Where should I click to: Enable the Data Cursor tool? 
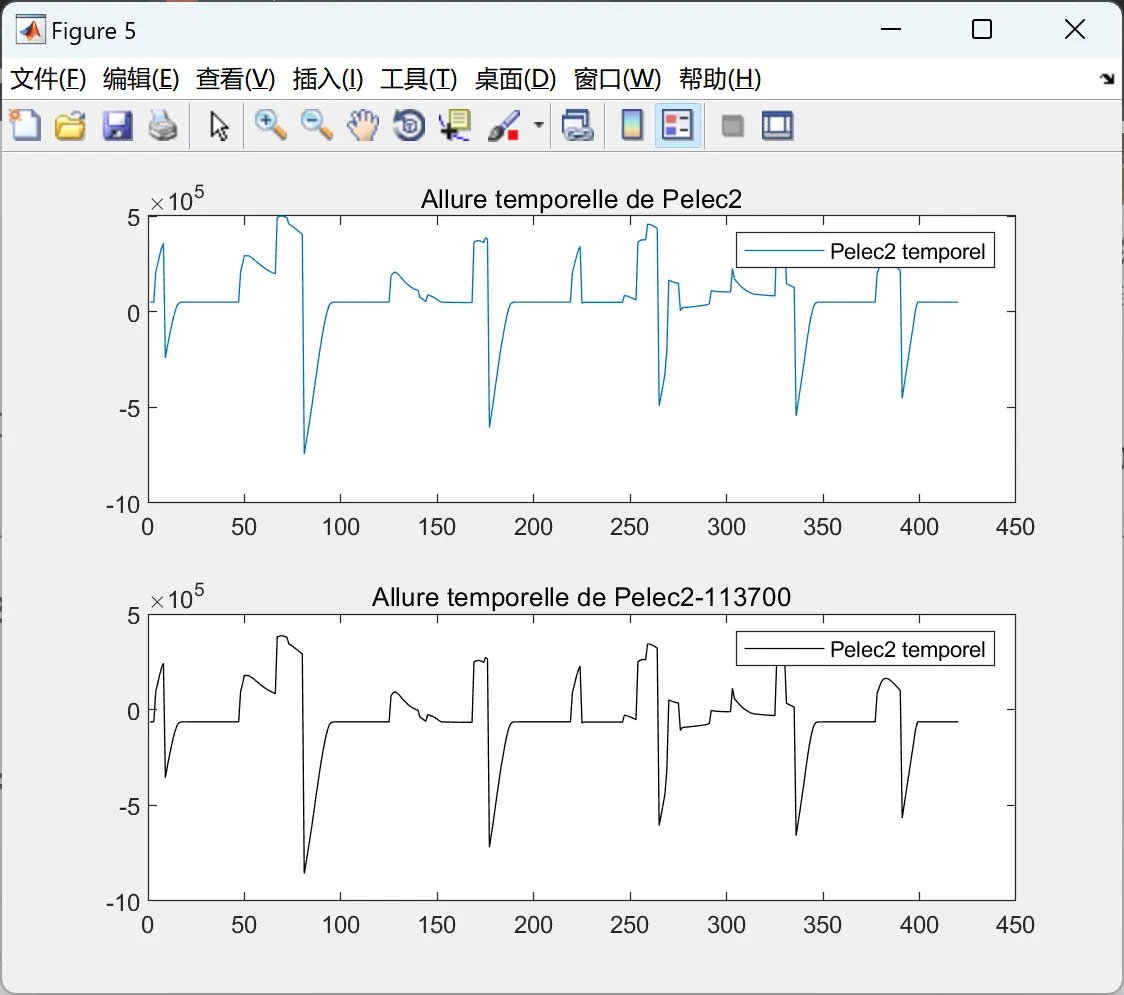[x=455, y=125]
